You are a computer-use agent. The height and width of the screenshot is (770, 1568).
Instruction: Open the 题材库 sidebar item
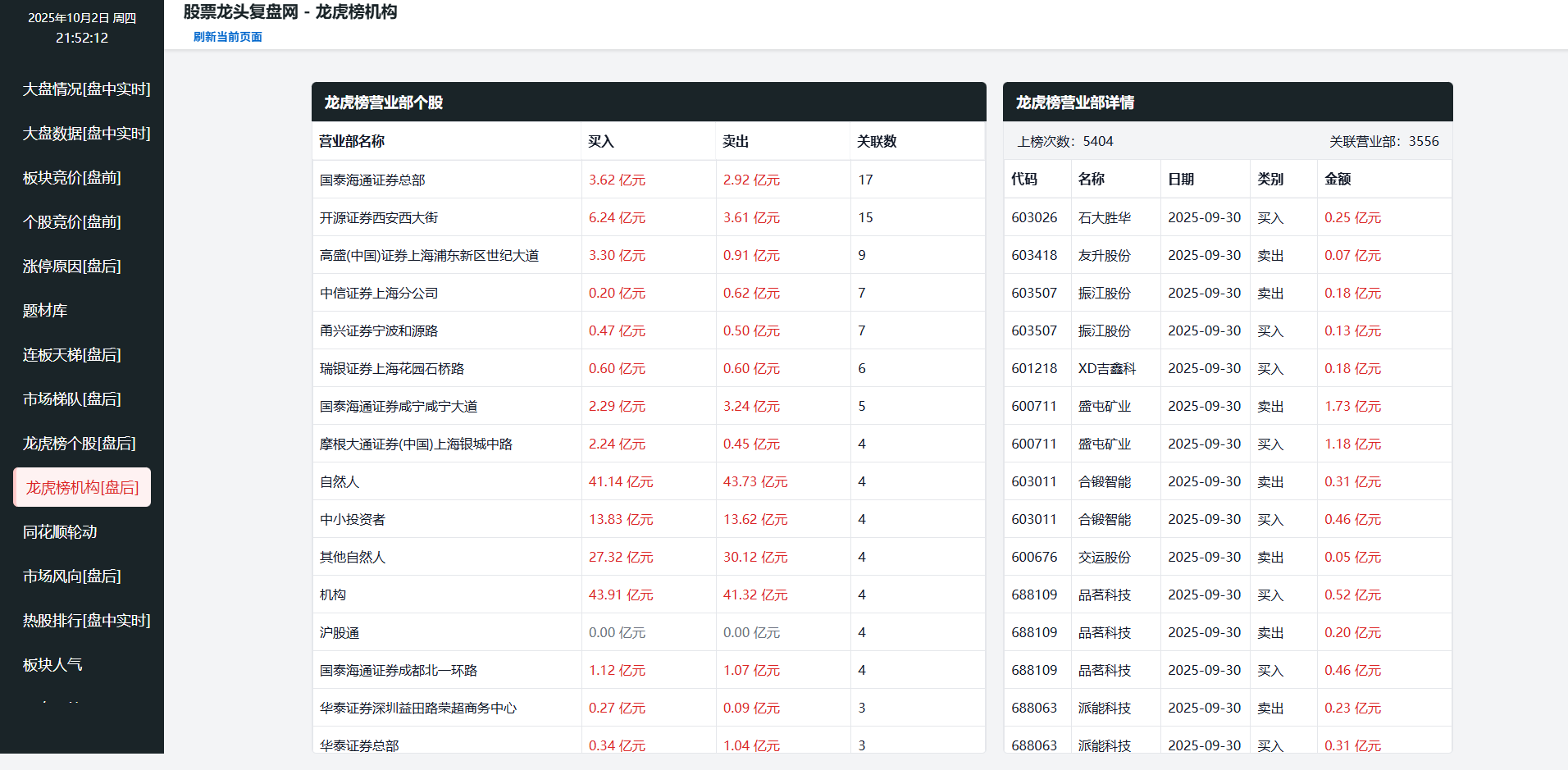click(x=45, y=310)
